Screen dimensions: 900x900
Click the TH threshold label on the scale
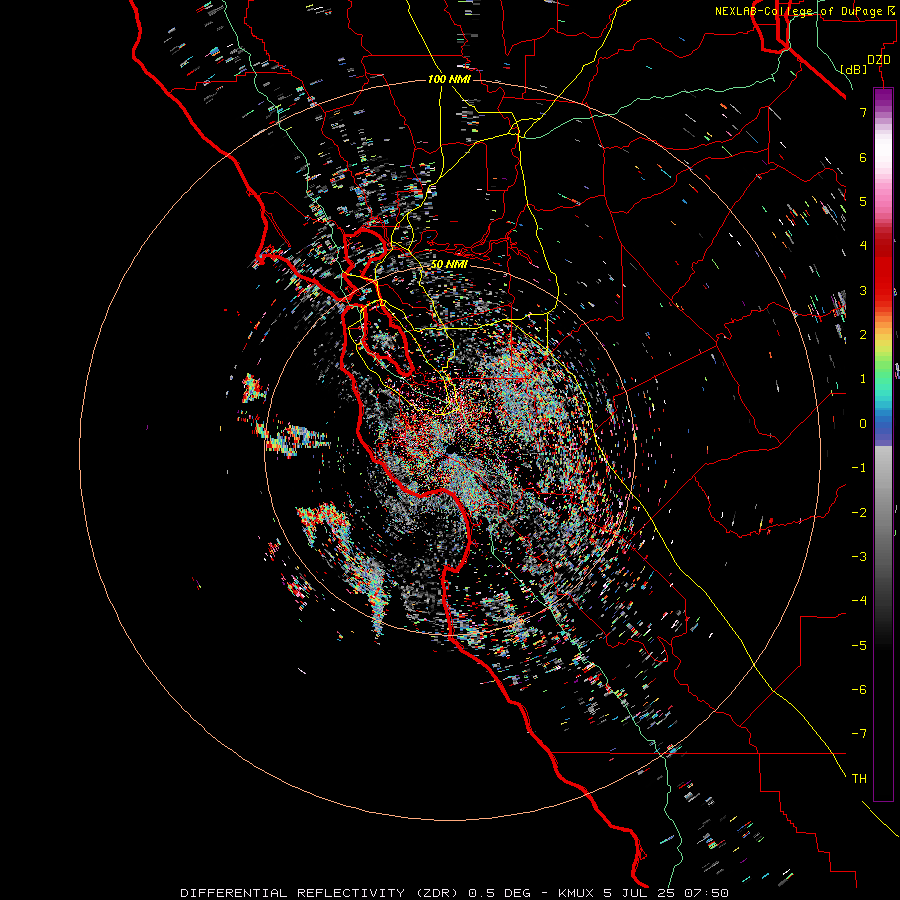point(859,778)
